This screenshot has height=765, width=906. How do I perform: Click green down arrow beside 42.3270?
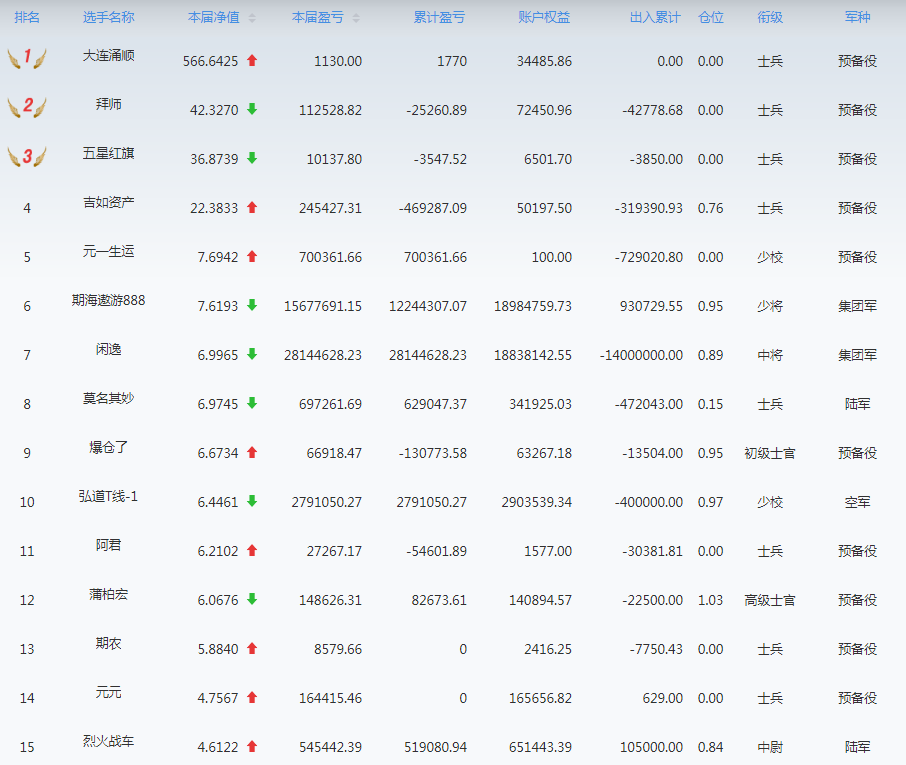click(252, 109)
